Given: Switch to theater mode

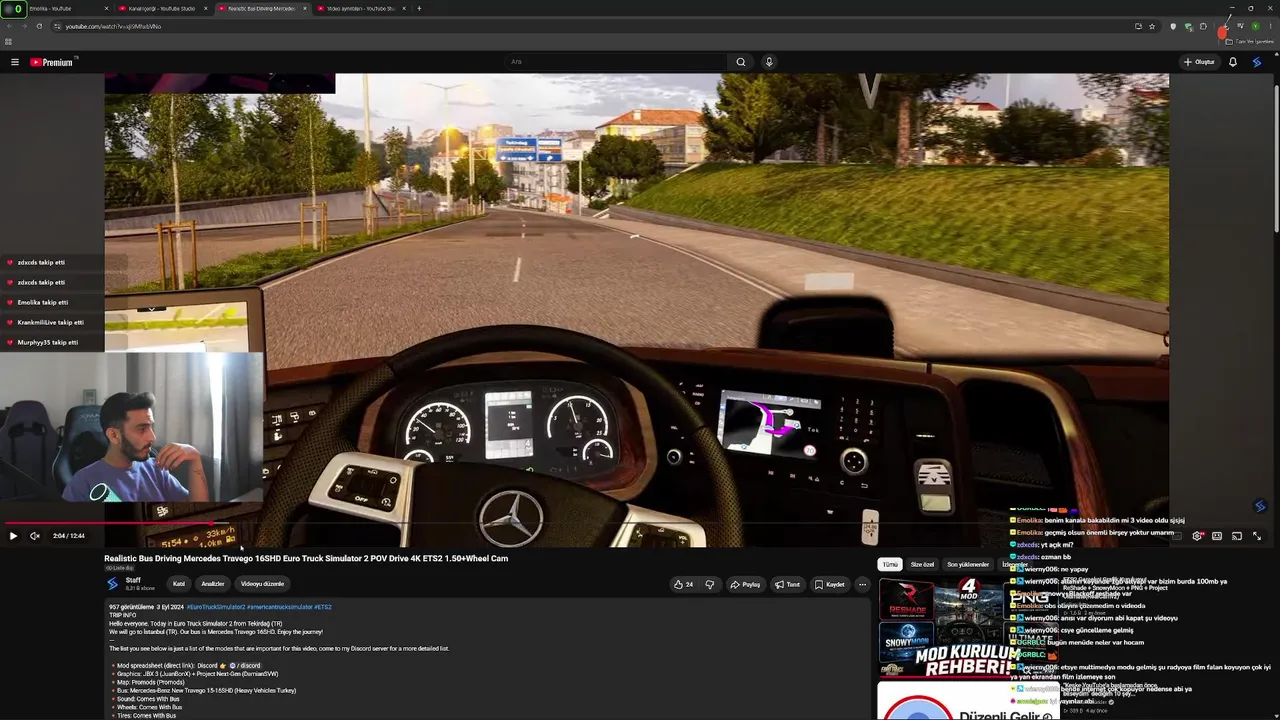Looking at the screenshot, I should pos(1217,536).
